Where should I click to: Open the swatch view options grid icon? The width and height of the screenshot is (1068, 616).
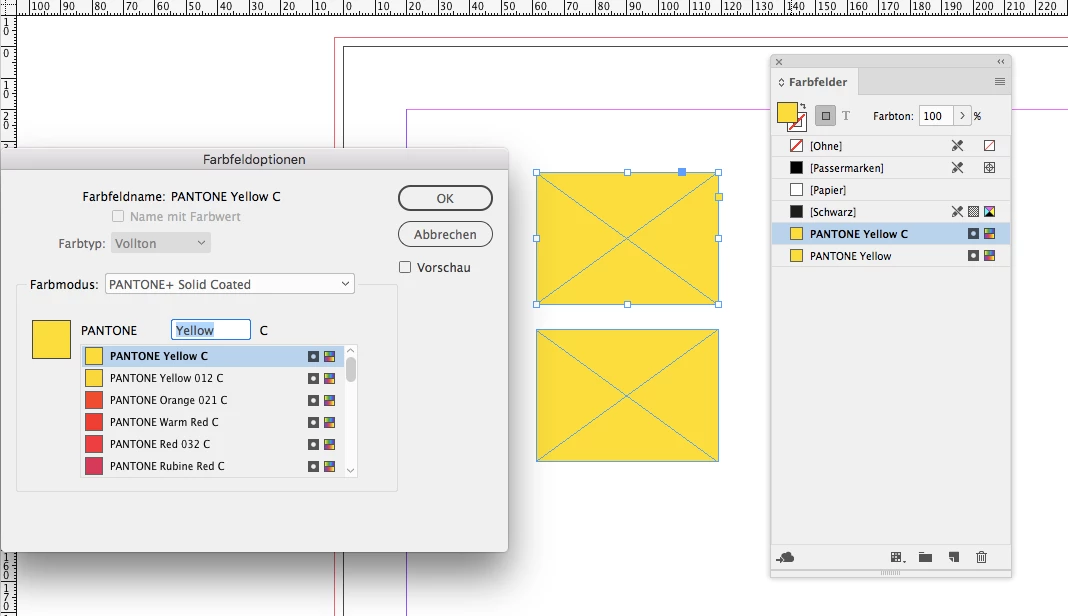tap(898, 557)
